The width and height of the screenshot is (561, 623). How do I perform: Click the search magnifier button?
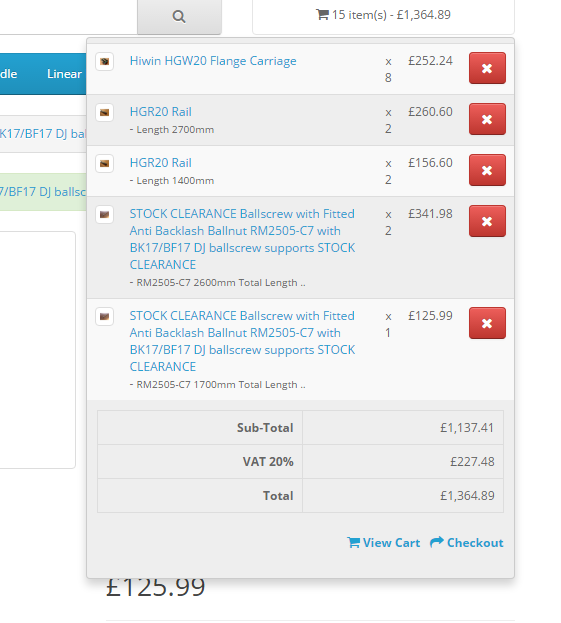[179, 17]
